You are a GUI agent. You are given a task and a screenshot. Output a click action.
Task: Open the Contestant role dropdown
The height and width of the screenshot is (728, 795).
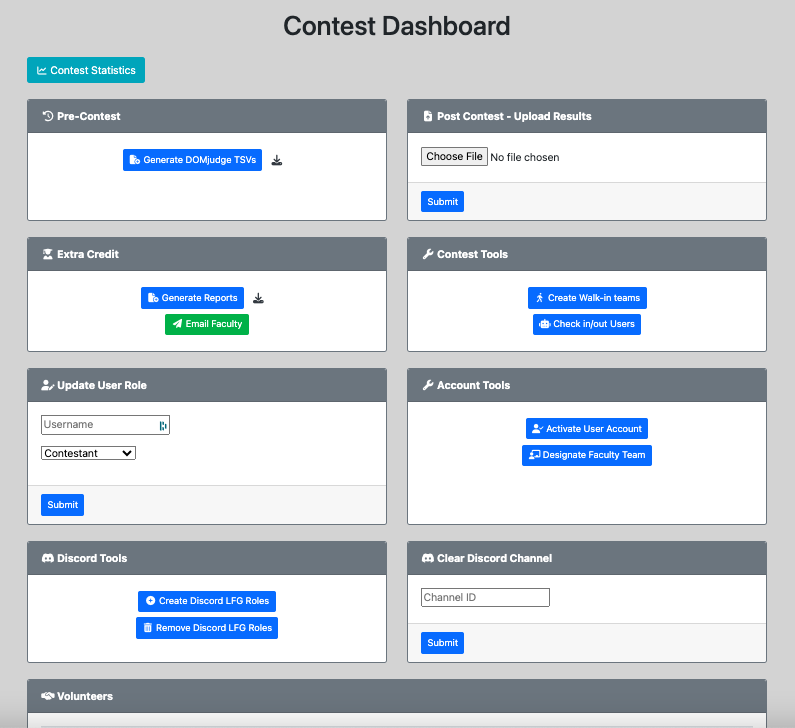pos(88,453)
